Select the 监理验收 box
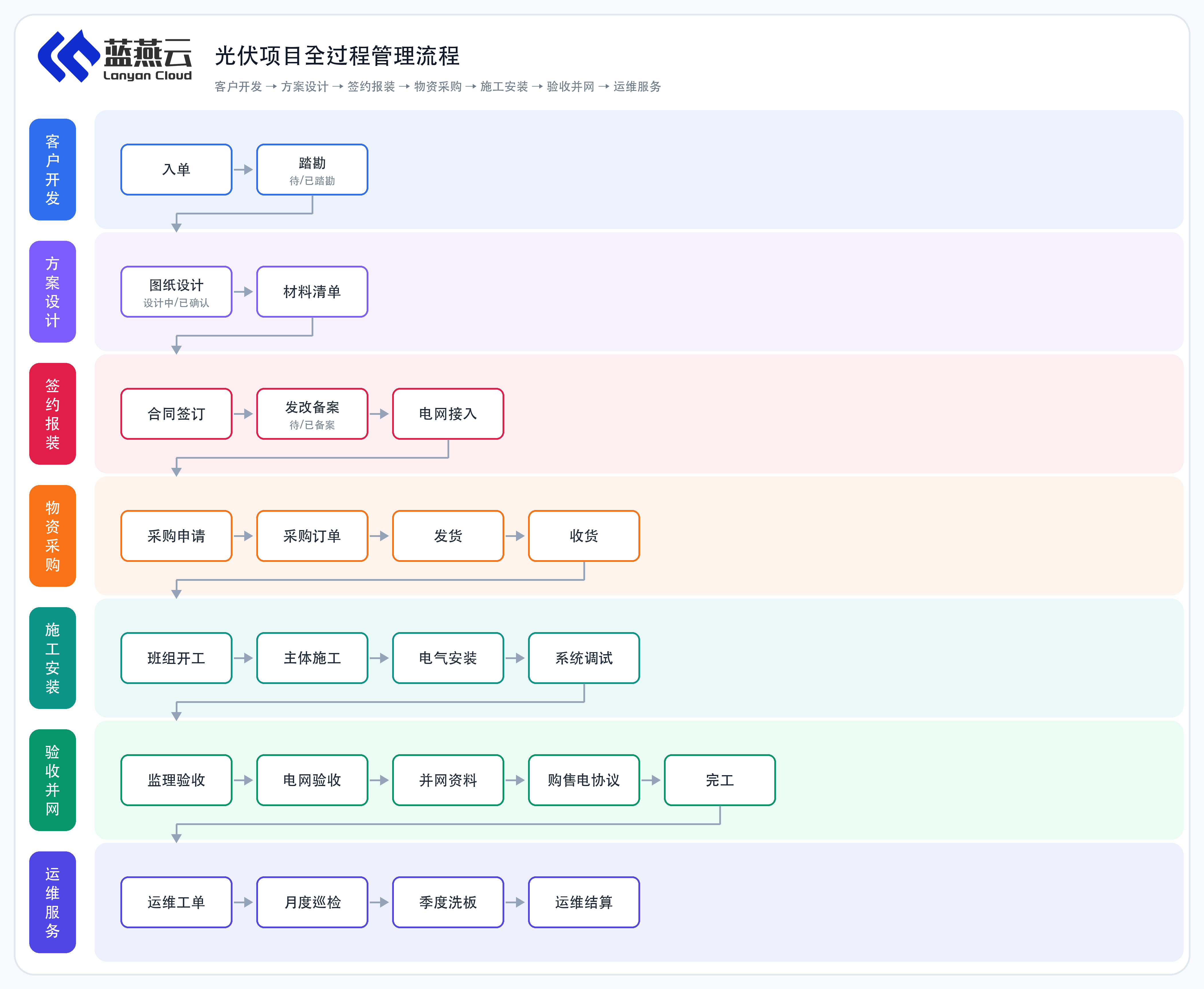The image size is (1204, 989). [x=177, y=780]
